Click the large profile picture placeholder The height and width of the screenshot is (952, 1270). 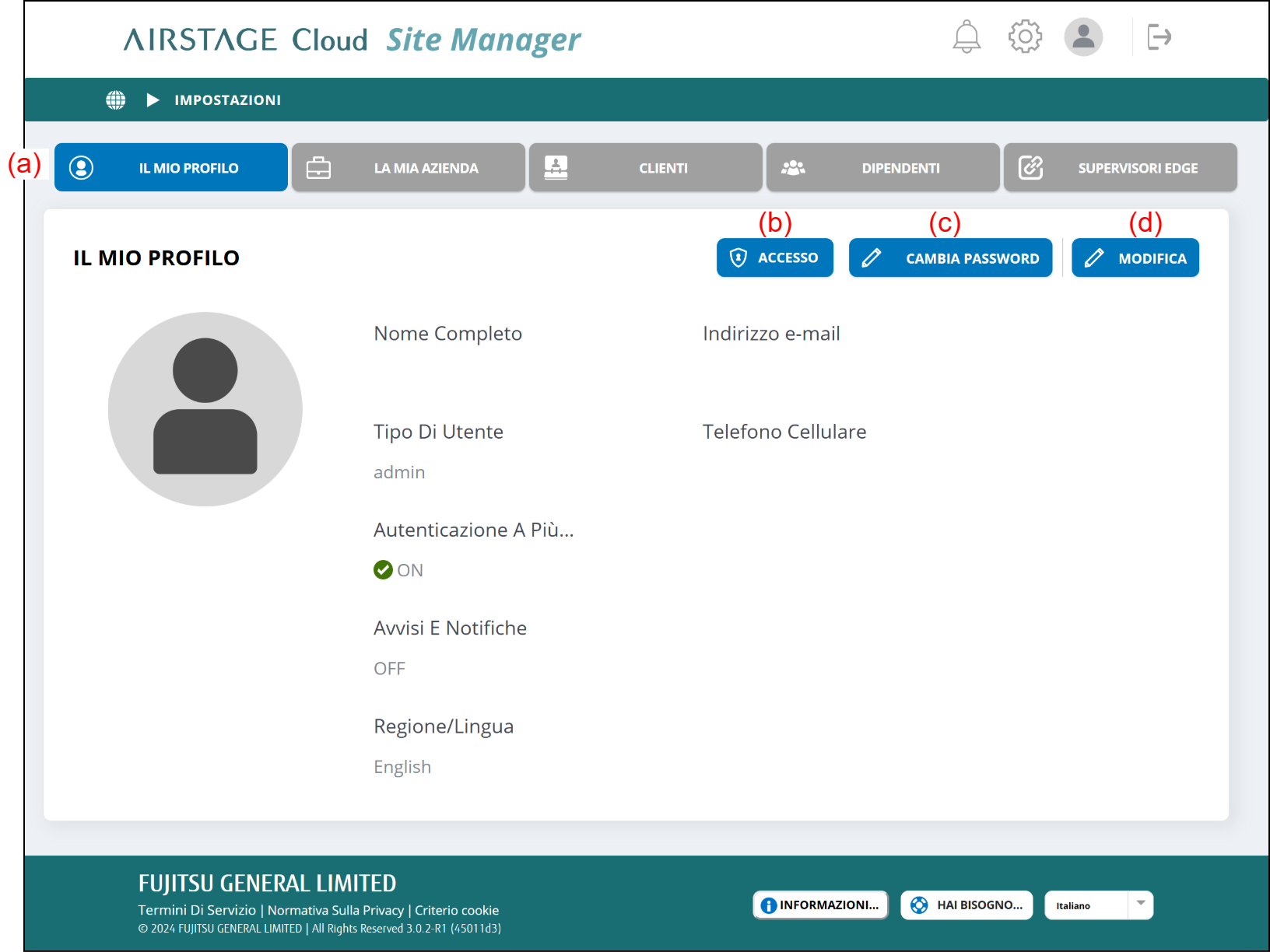(205, 409)
